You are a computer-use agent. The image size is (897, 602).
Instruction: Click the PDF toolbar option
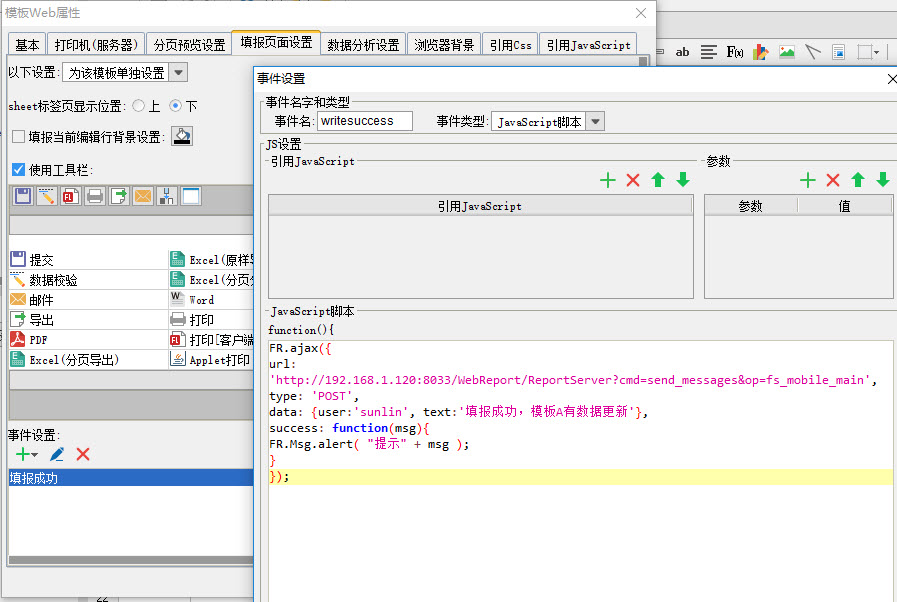click(x=88, y=340)
